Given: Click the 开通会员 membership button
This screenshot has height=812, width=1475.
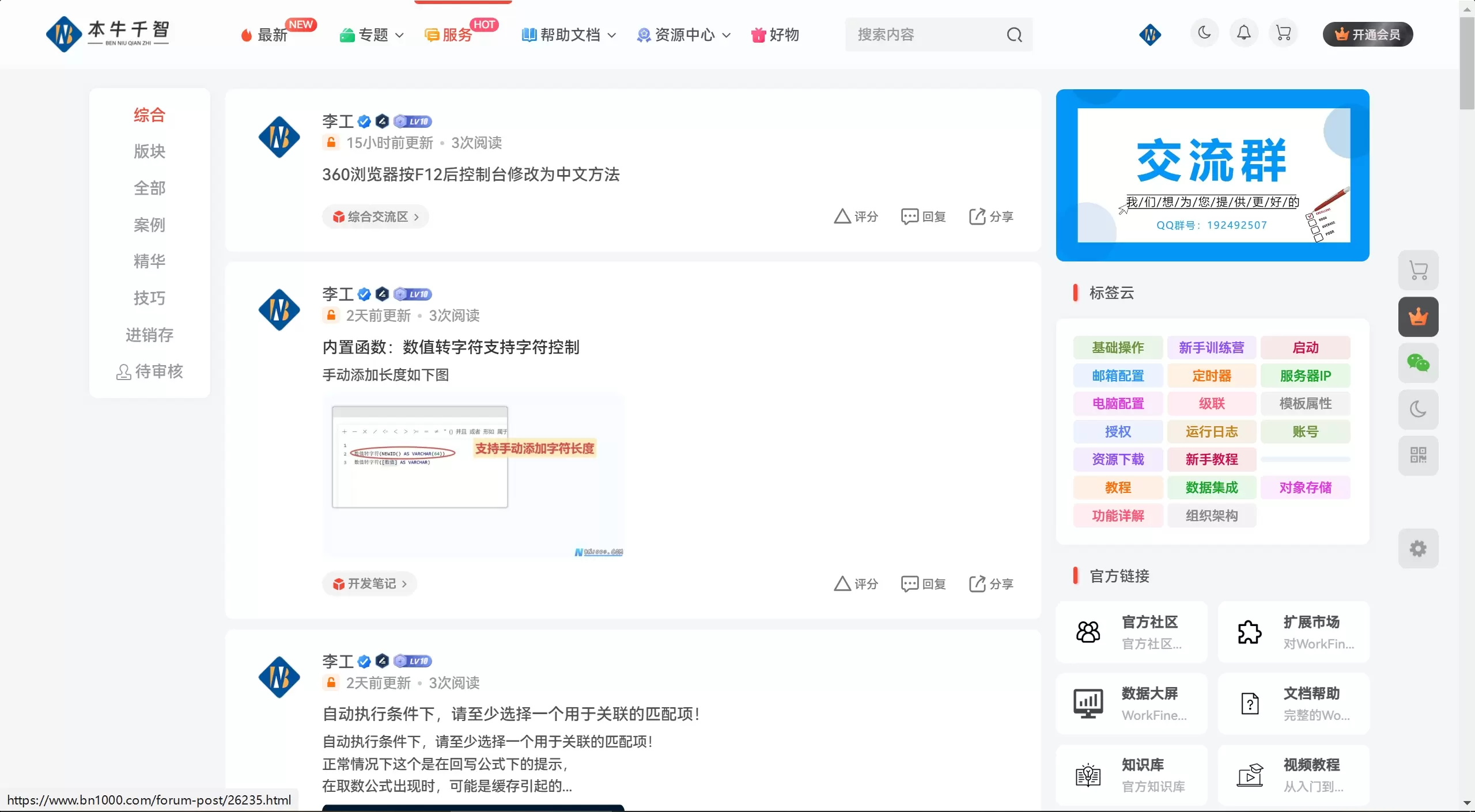Looking at the screenshot, I should (x=1367, y=34).
